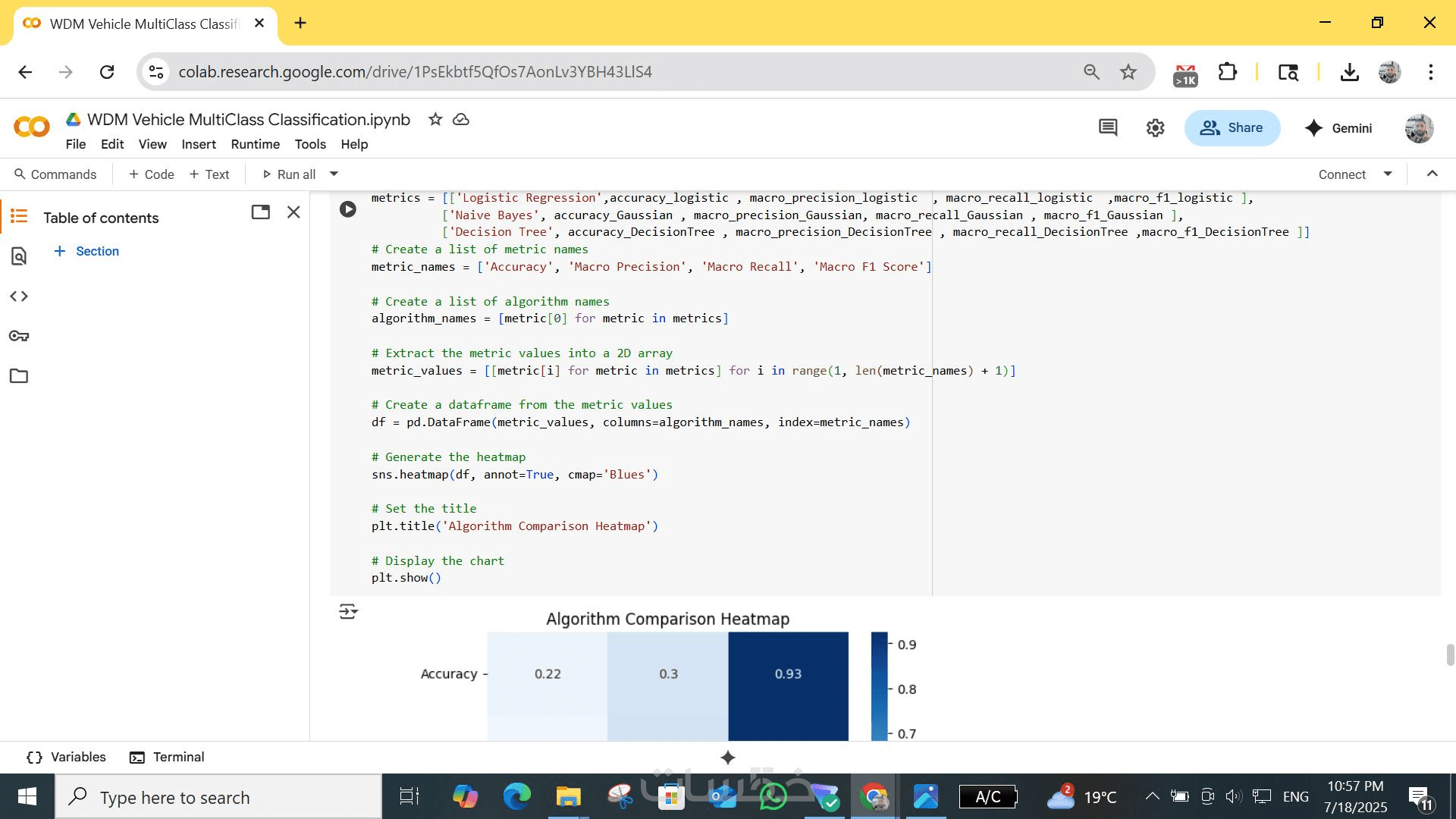Open the Code snippets sidebar icon

[x=19, y=297]
